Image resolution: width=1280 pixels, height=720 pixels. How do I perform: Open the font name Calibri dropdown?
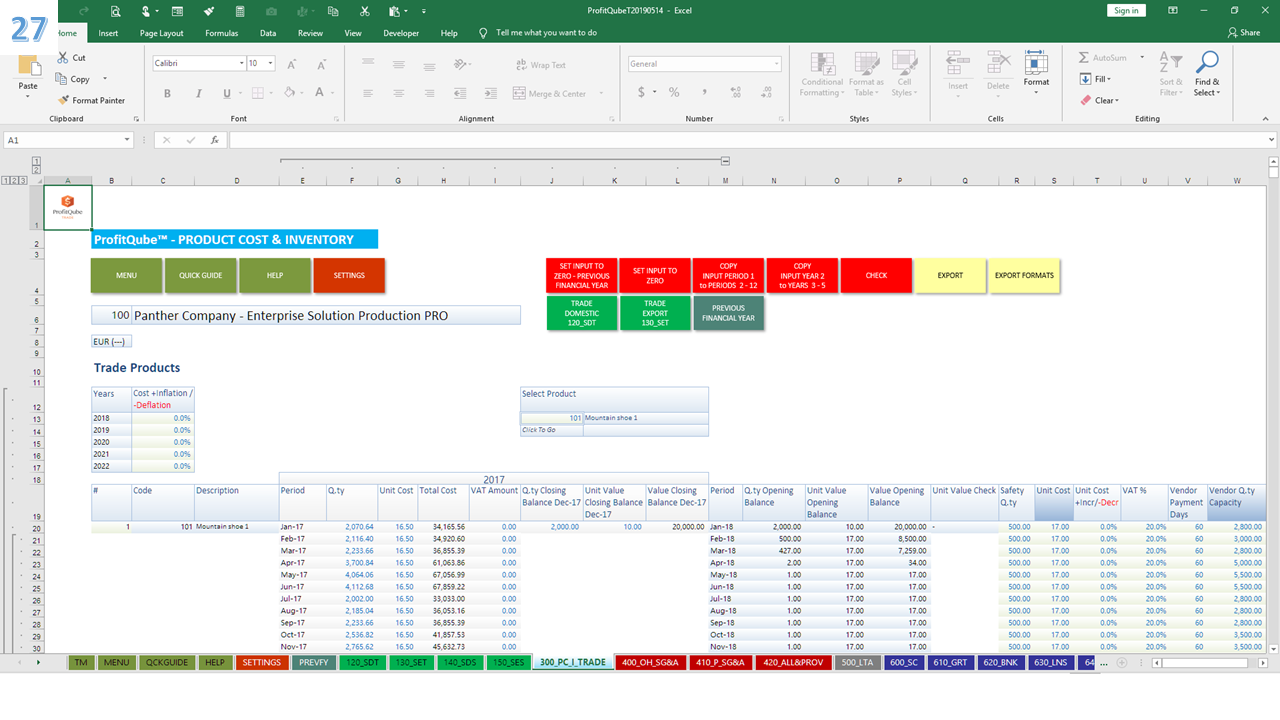coord(241,64)
